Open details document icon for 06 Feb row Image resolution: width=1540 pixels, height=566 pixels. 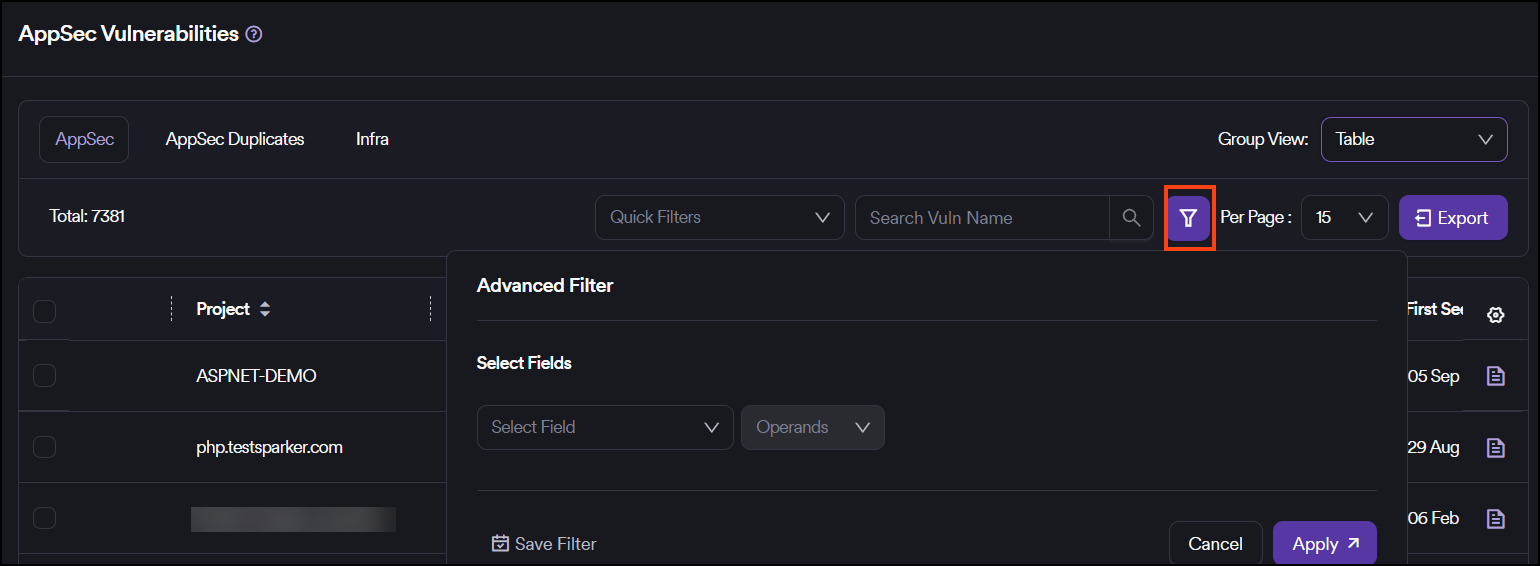tap(1495, 518)
